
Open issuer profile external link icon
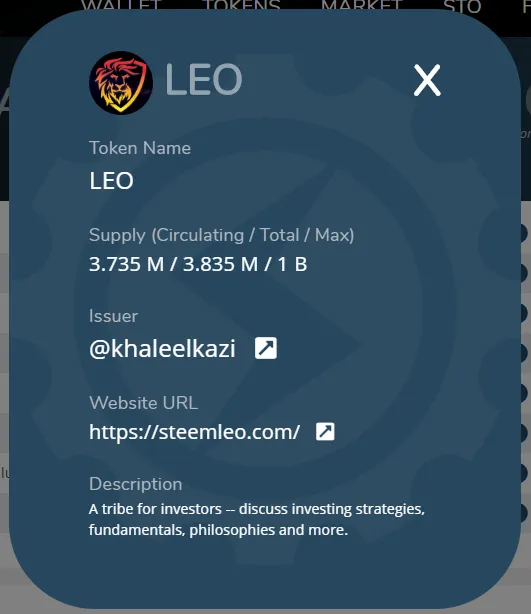coord(266,348)
